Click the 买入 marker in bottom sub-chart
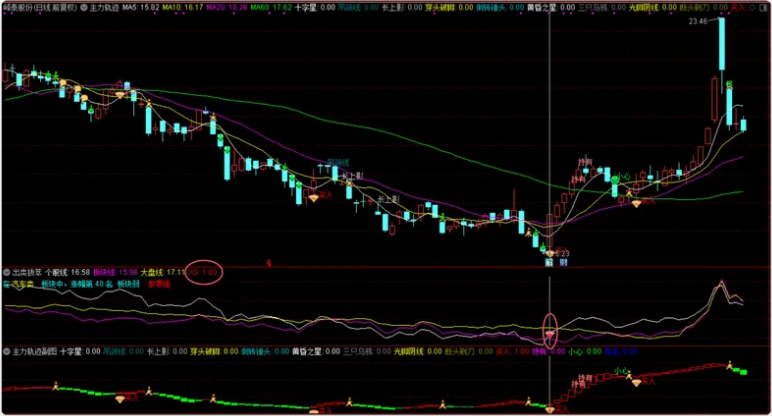 649,381
